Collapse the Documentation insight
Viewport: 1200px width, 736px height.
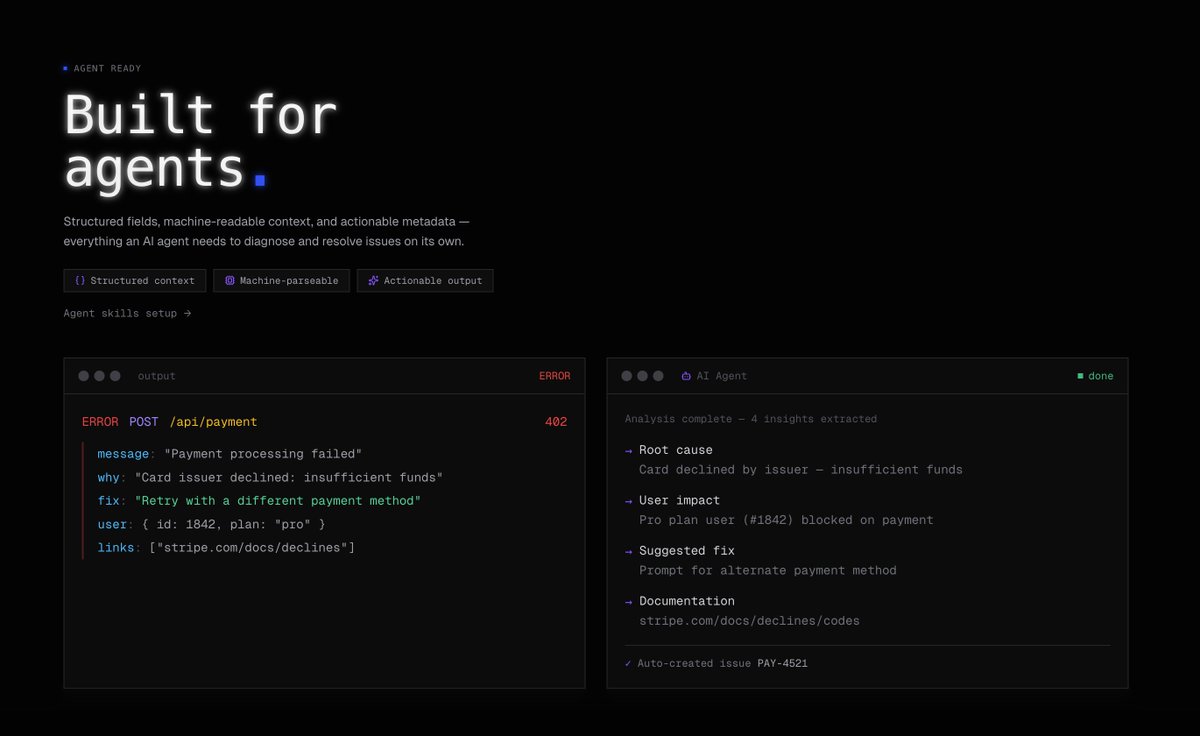(687, 601)
